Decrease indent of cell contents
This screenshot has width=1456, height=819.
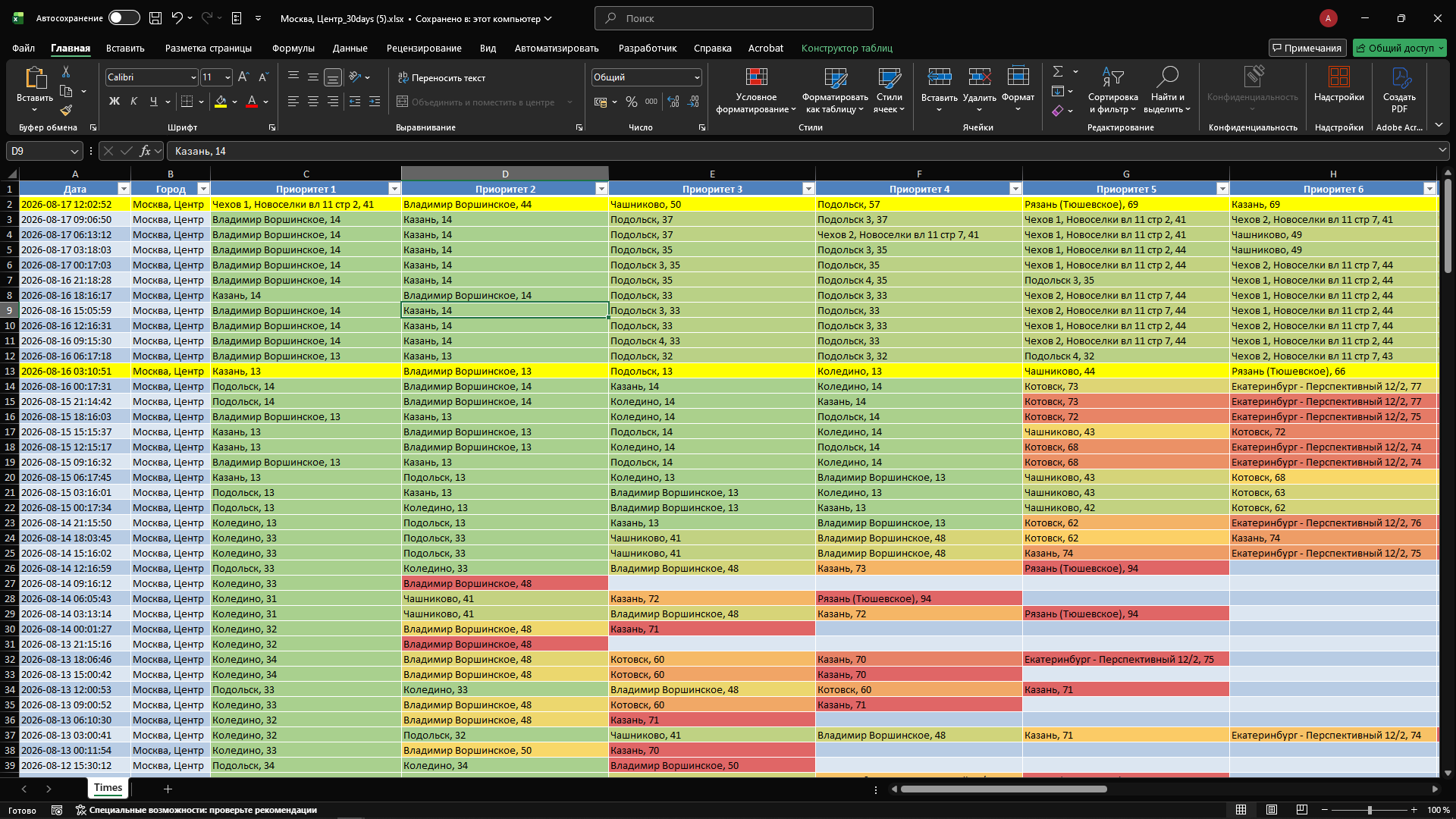coord(354,102)
